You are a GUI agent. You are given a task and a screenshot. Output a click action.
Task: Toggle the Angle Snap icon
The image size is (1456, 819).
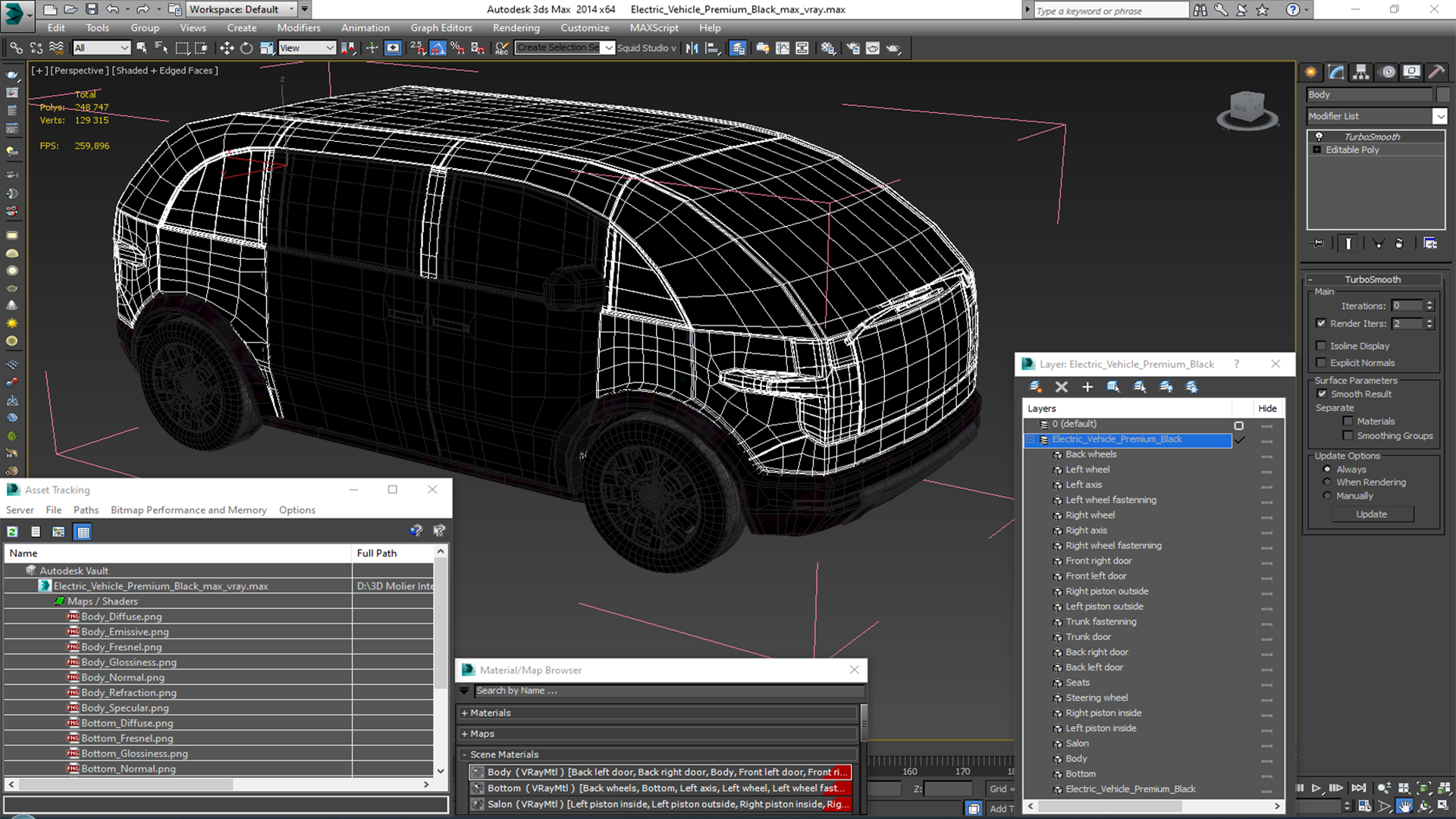[438, 48]
